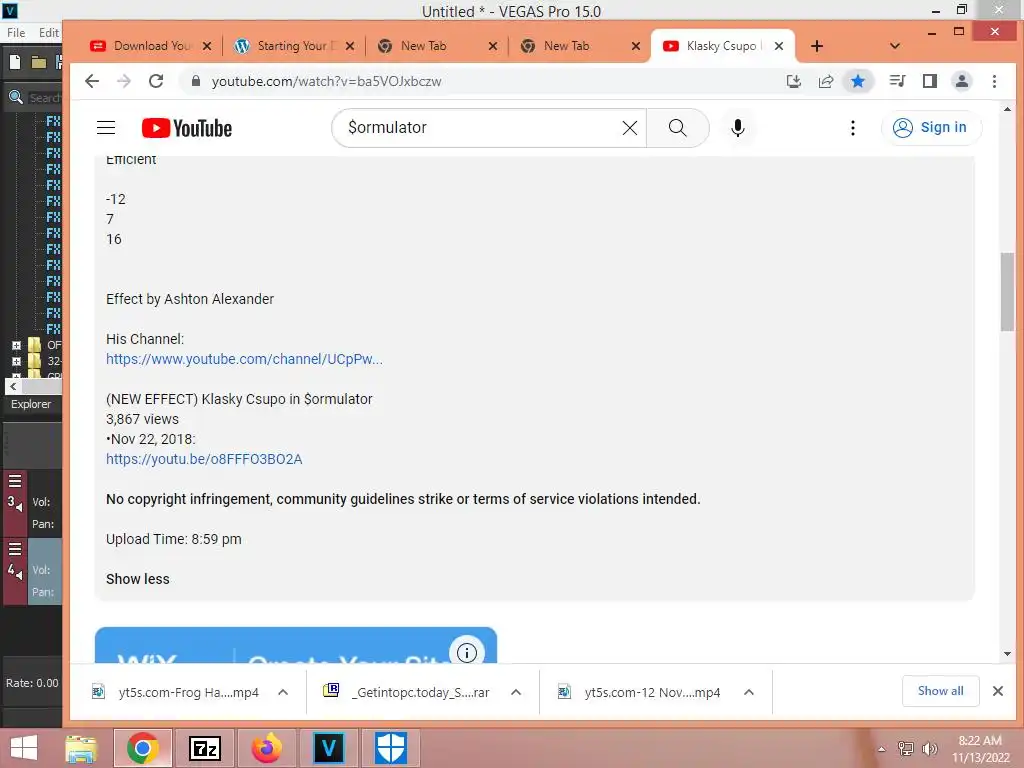The width and height of the screenshot is (1024, 768).
Task: Click the $ormulator search input field
Action: [480, 128]
